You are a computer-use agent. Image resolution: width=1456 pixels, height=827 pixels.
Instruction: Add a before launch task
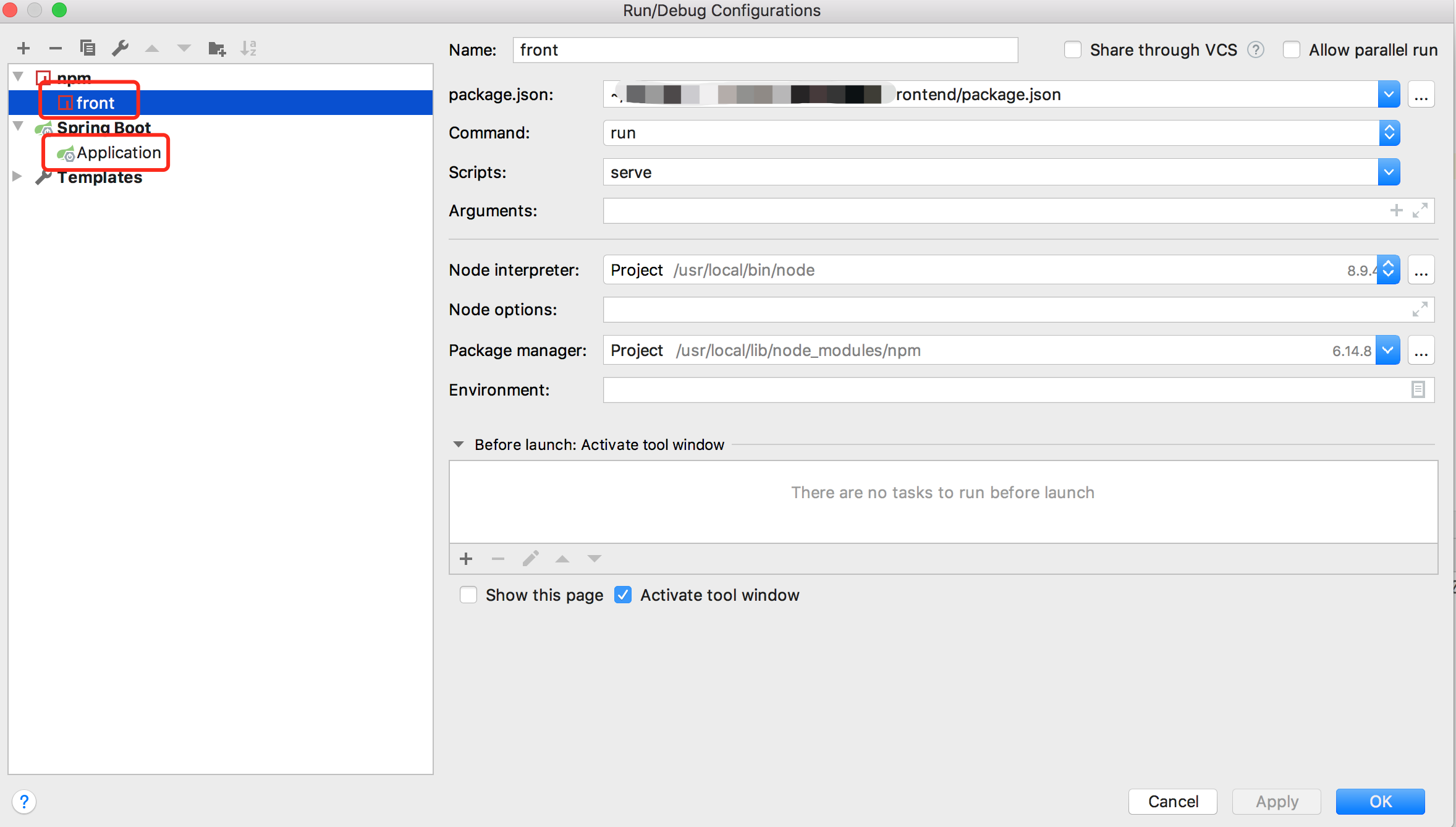[x=466, y=559]
